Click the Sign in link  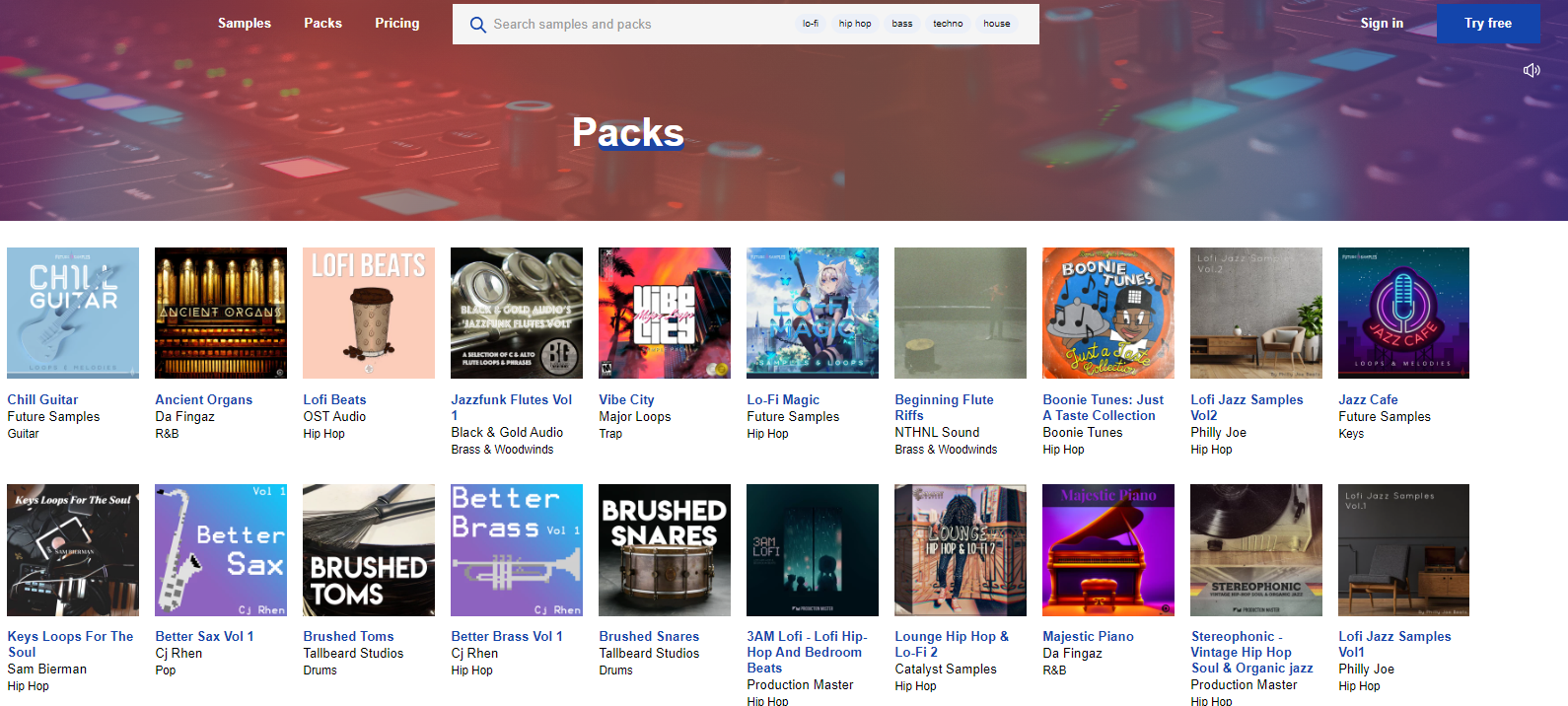[x=1381, y=23]
